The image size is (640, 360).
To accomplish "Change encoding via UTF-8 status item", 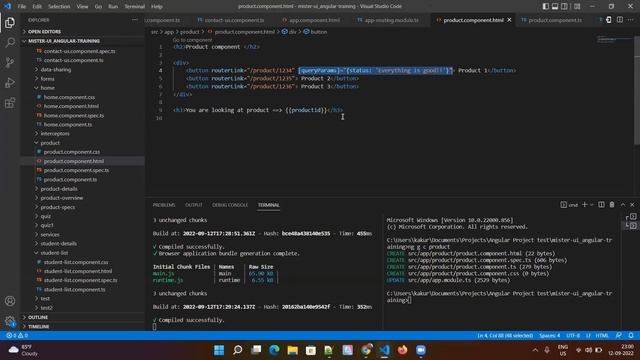I will (573, 336).
